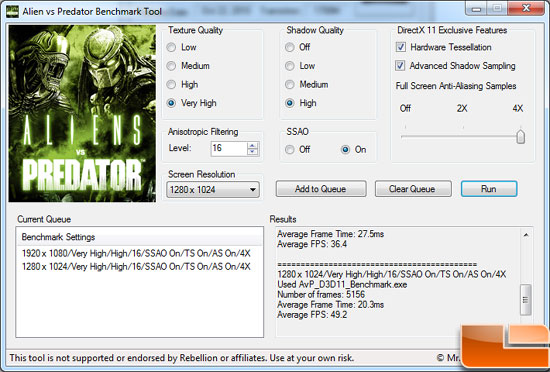Click the Benchmark Settings column header

point(140,237)
